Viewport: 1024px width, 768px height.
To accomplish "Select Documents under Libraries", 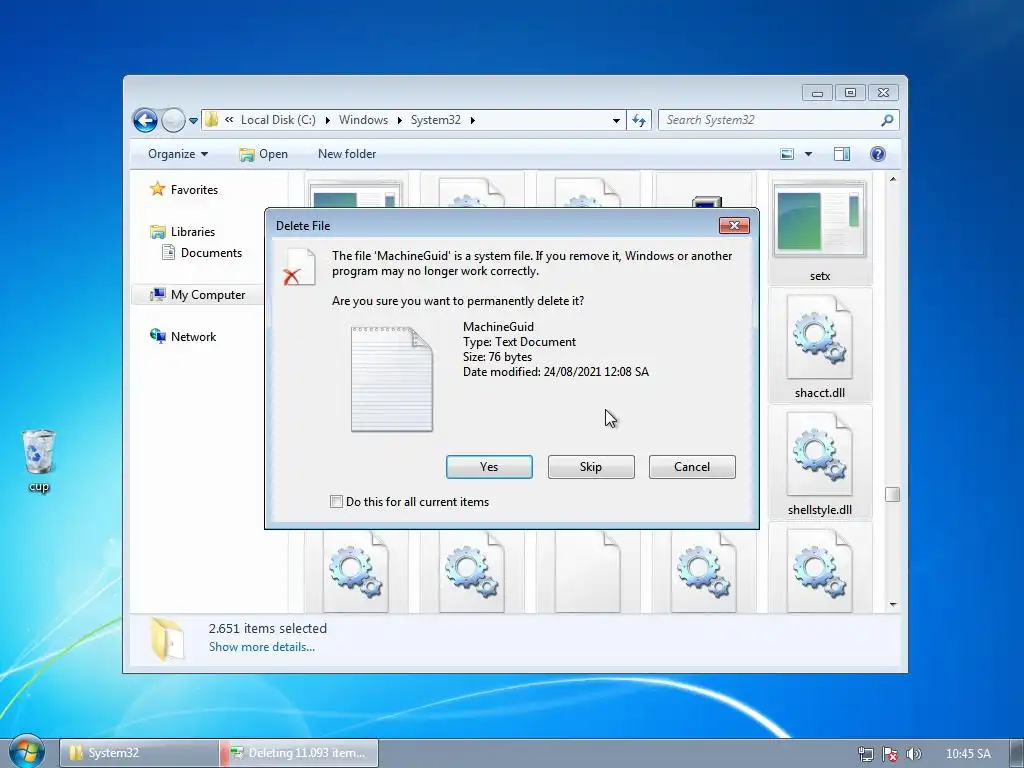I will [x=202, y=253].
